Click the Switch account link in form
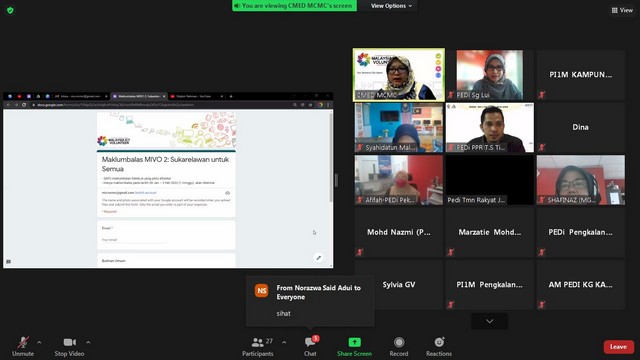640x360 pixels. (x=146, y=192)
